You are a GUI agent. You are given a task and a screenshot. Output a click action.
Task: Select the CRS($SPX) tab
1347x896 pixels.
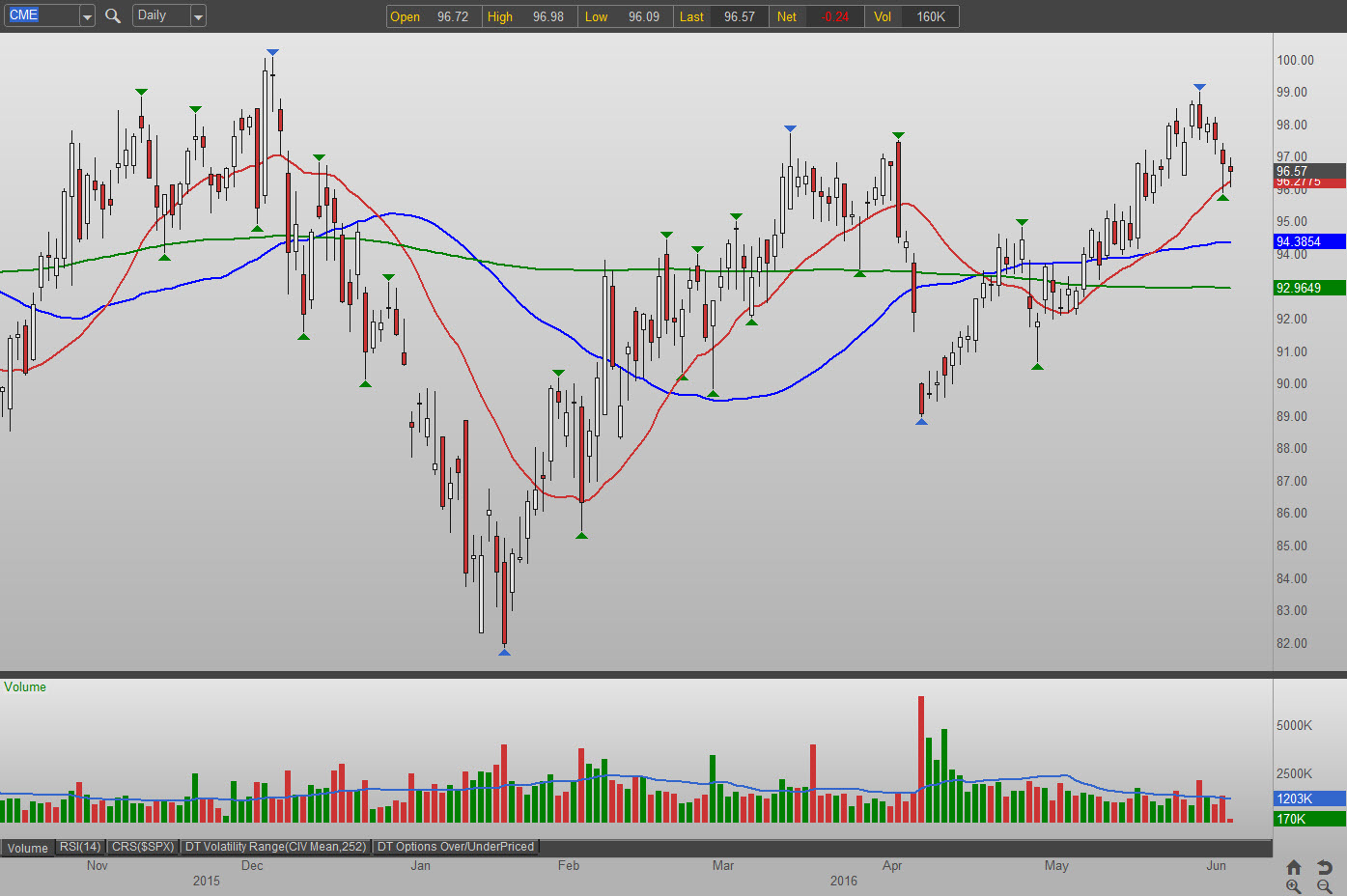click(x=143, y=847)
